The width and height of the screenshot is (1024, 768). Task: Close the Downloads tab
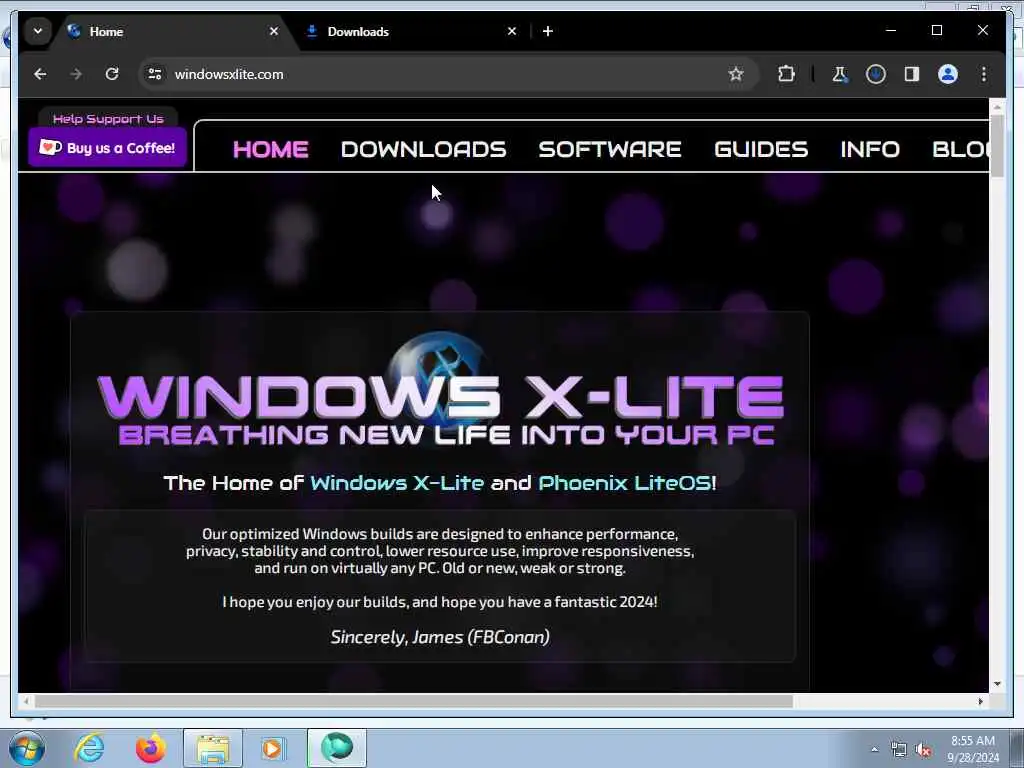(x=512, y=31)
